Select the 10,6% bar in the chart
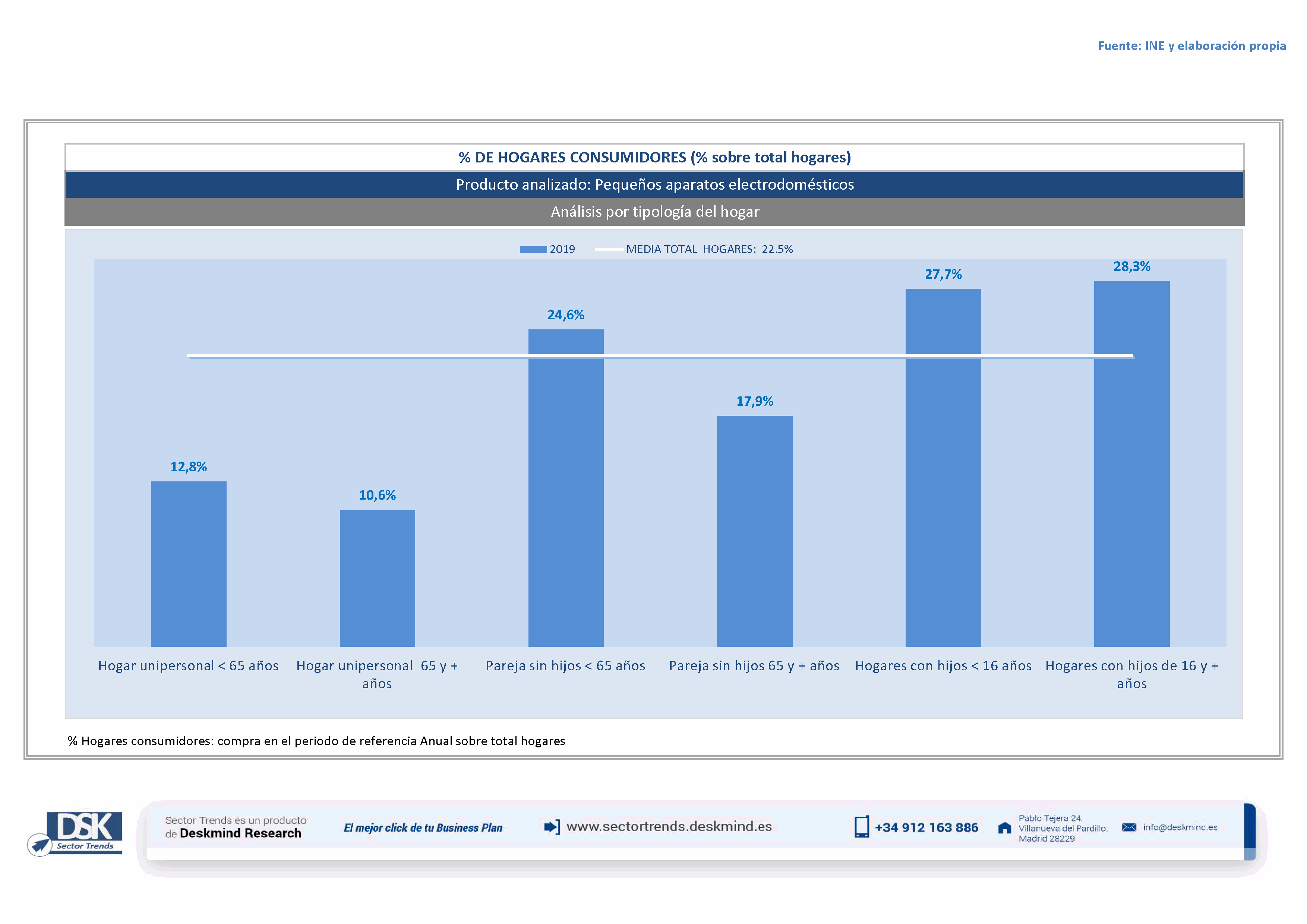 coord(377,577)
